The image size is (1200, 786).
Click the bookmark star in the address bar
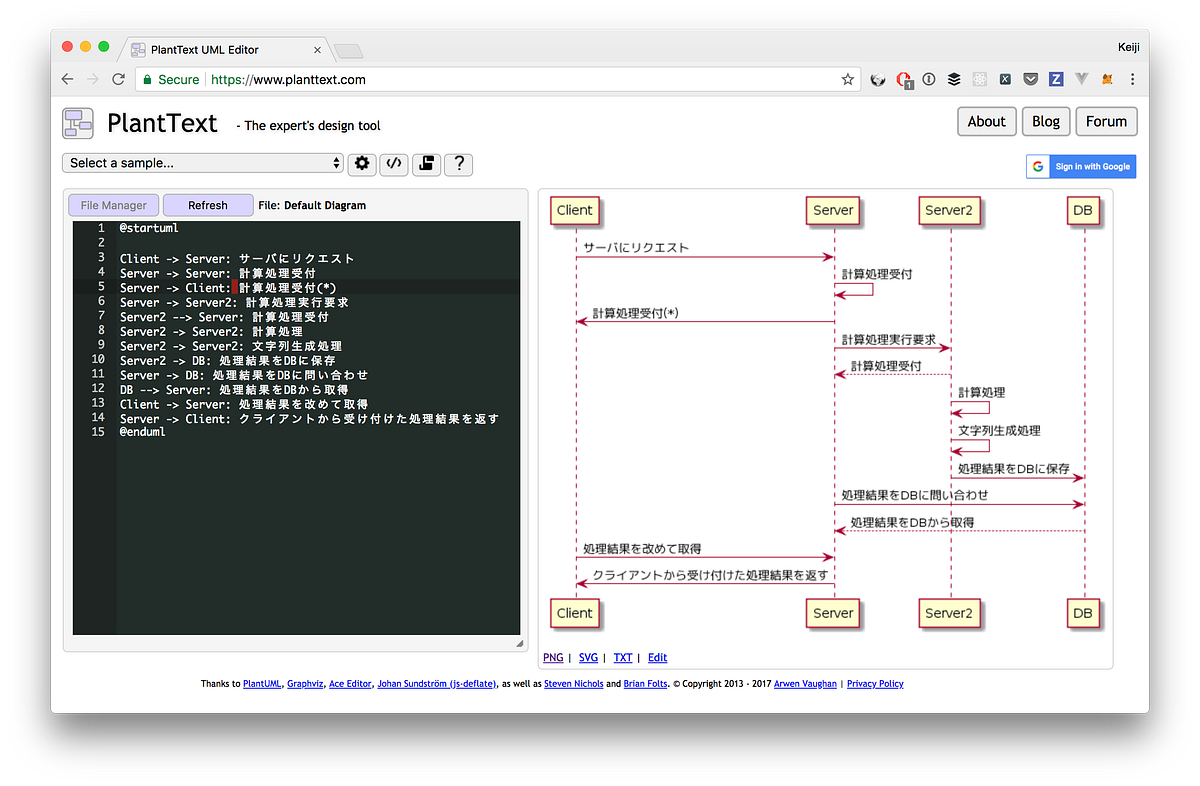tap(846, 79)
